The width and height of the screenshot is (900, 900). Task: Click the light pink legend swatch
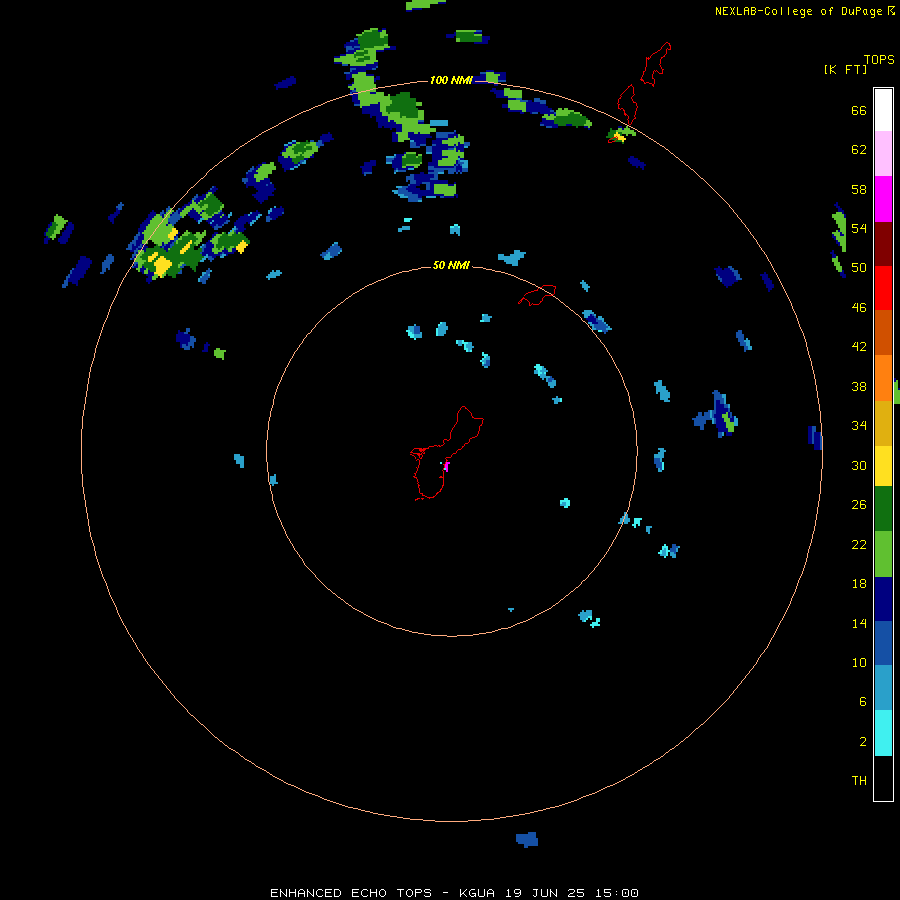[883, 154]
